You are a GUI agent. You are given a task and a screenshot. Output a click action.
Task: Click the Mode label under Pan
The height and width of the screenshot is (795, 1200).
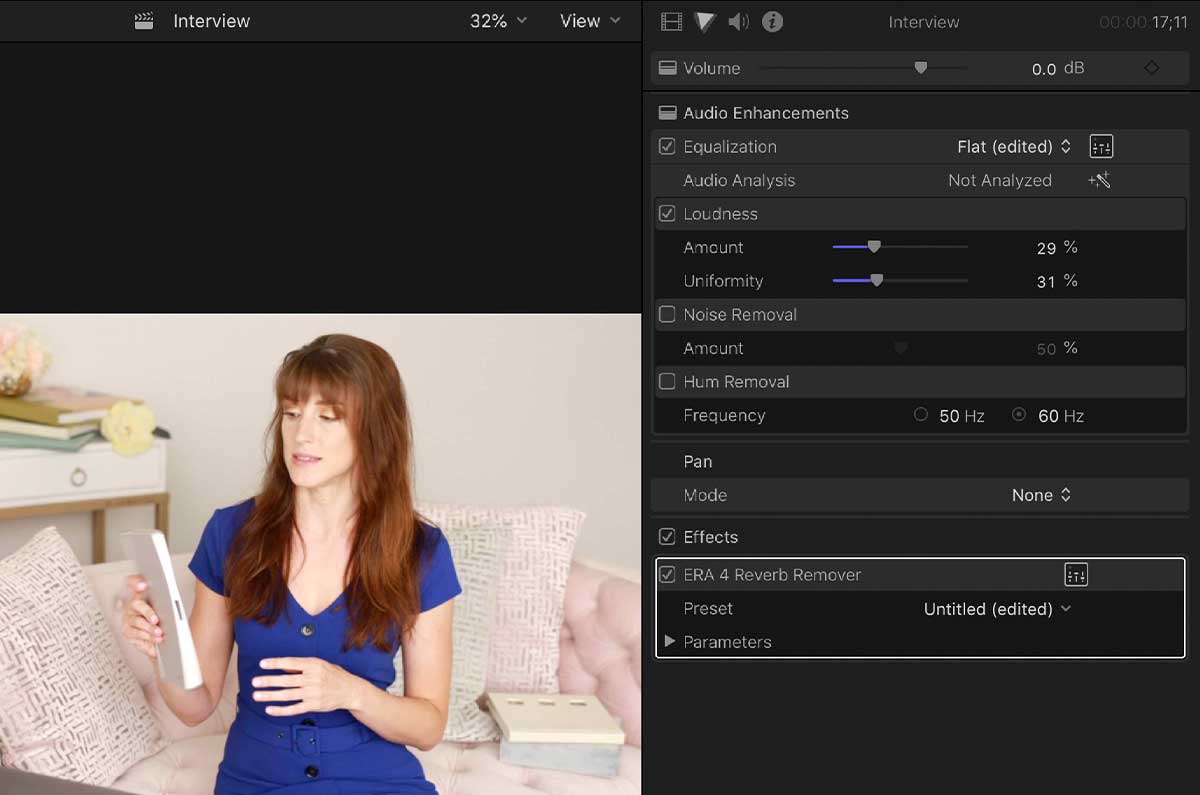(x=705, y=495)
